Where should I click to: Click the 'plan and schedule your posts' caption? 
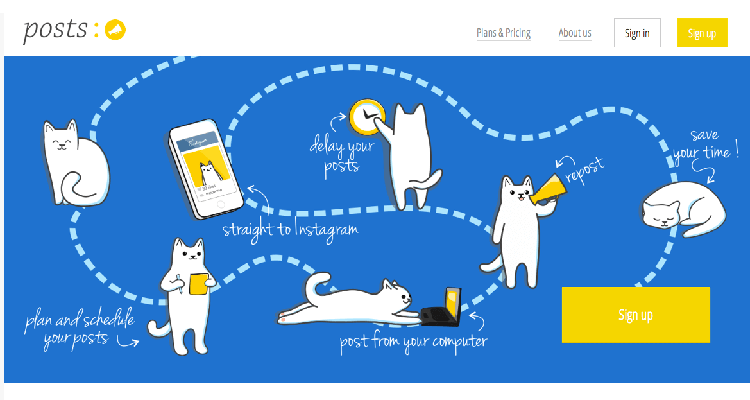click(79, 329)
